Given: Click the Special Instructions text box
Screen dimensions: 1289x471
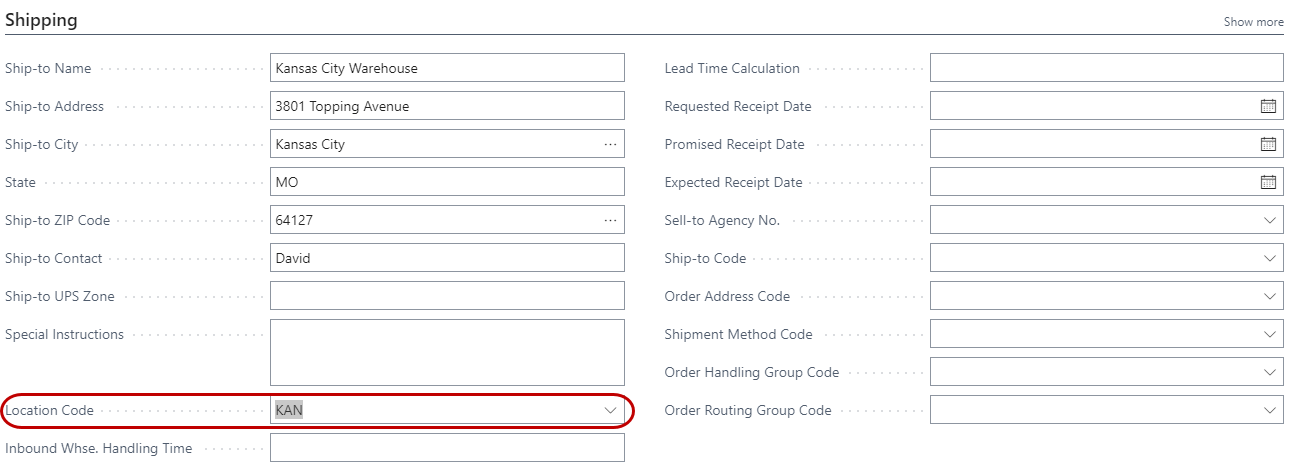Looking at the screenshot, I should tap(446, 352).
